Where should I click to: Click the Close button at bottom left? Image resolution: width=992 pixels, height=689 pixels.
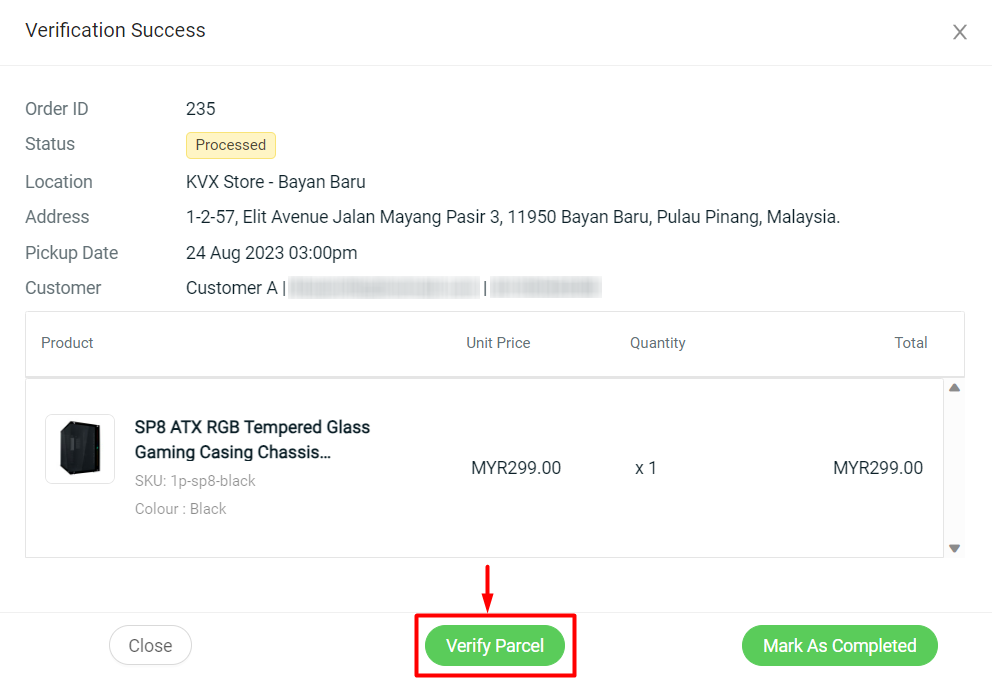pos(150,646)
